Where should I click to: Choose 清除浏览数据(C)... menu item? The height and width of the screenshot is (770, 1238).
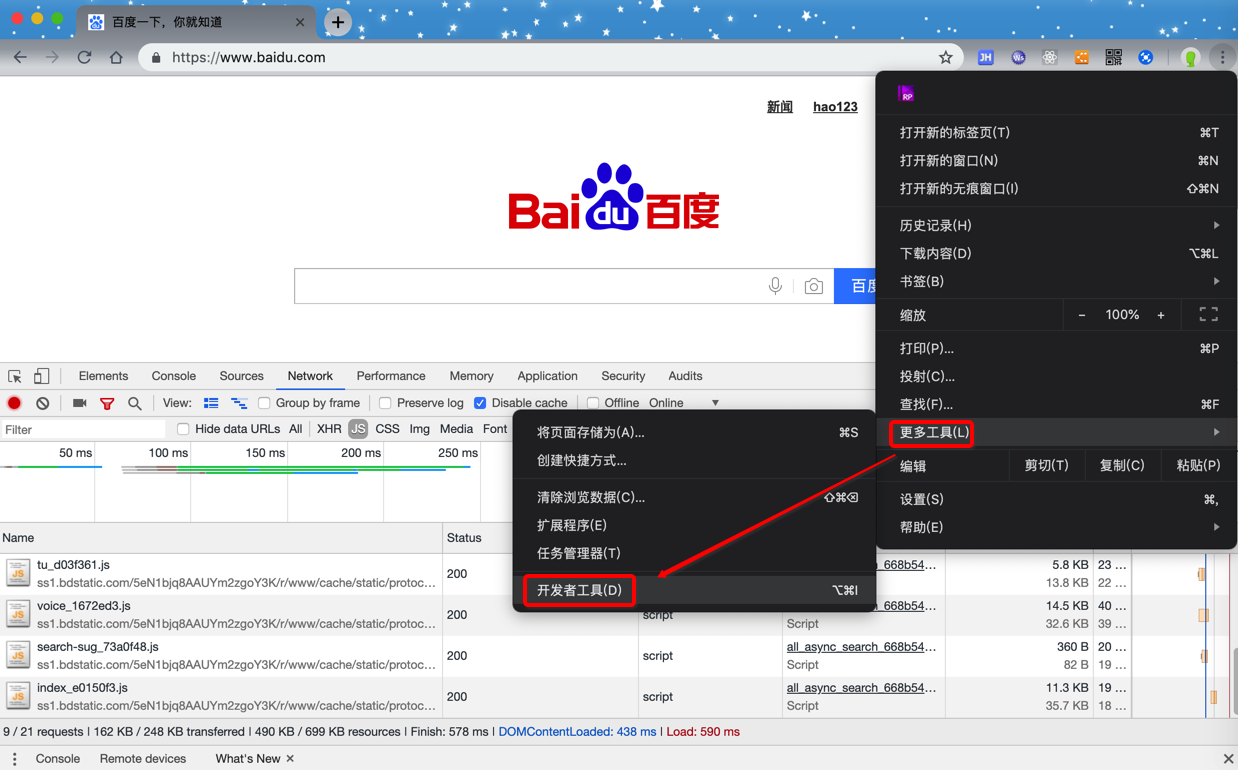(694, 497)
